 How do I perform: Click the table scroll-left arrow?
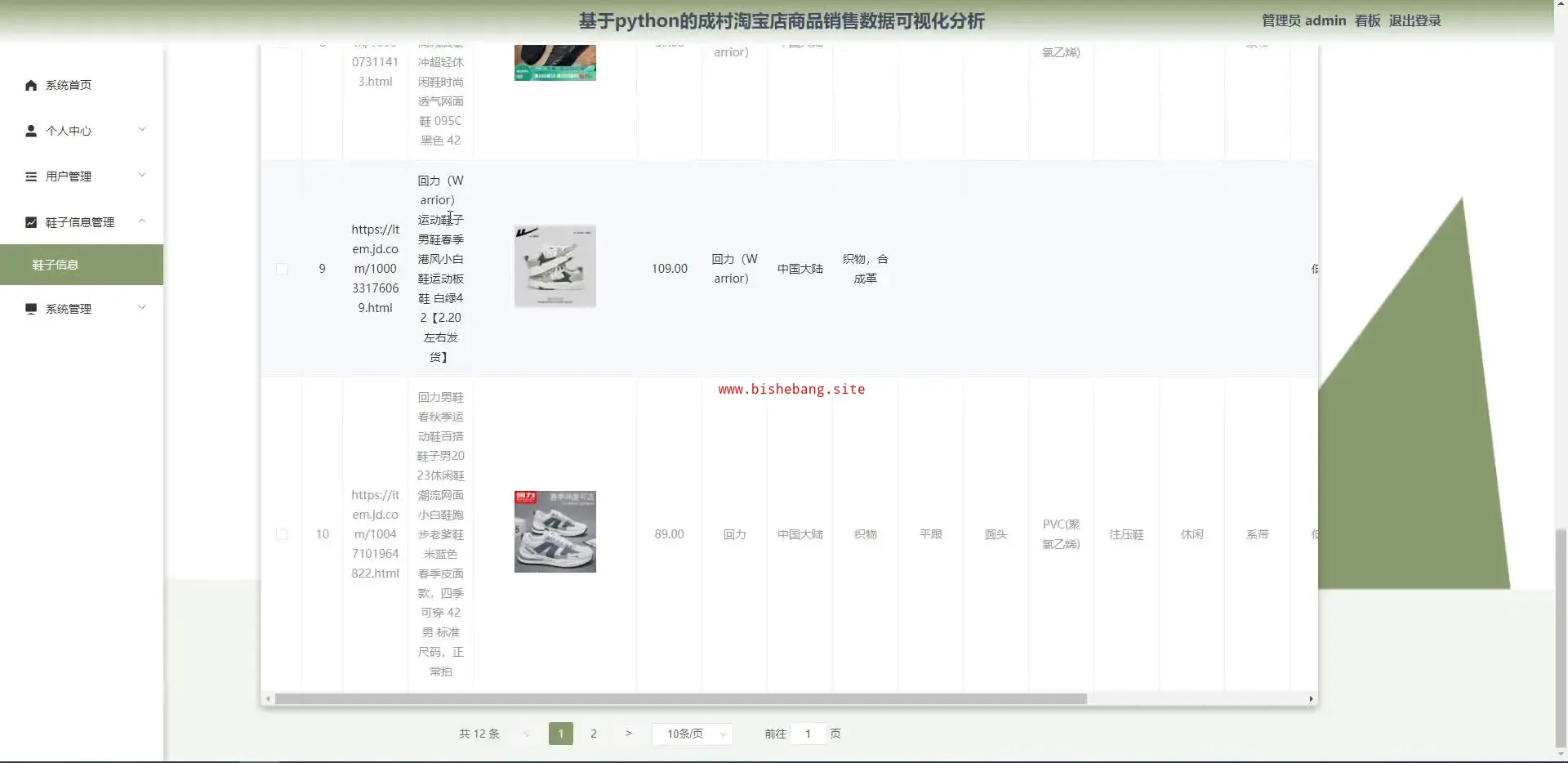pos(268,698)
